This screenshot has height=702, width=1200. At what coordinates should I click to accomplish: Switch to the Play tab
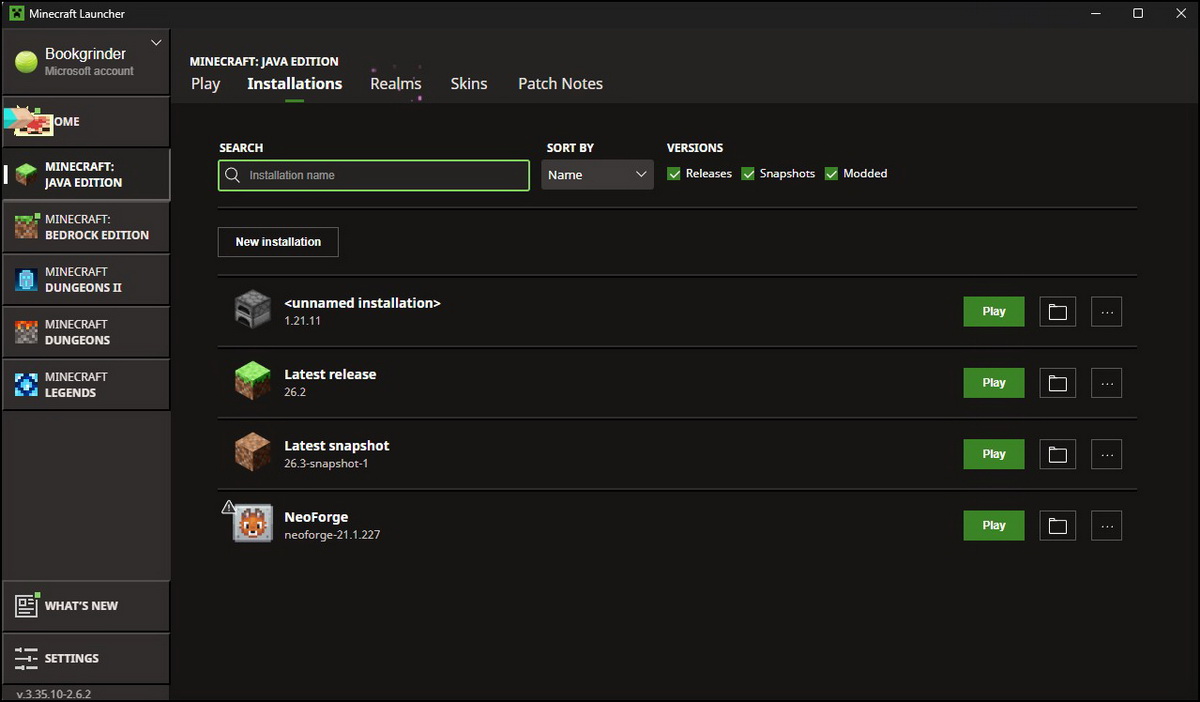click(x=205, y=84)
